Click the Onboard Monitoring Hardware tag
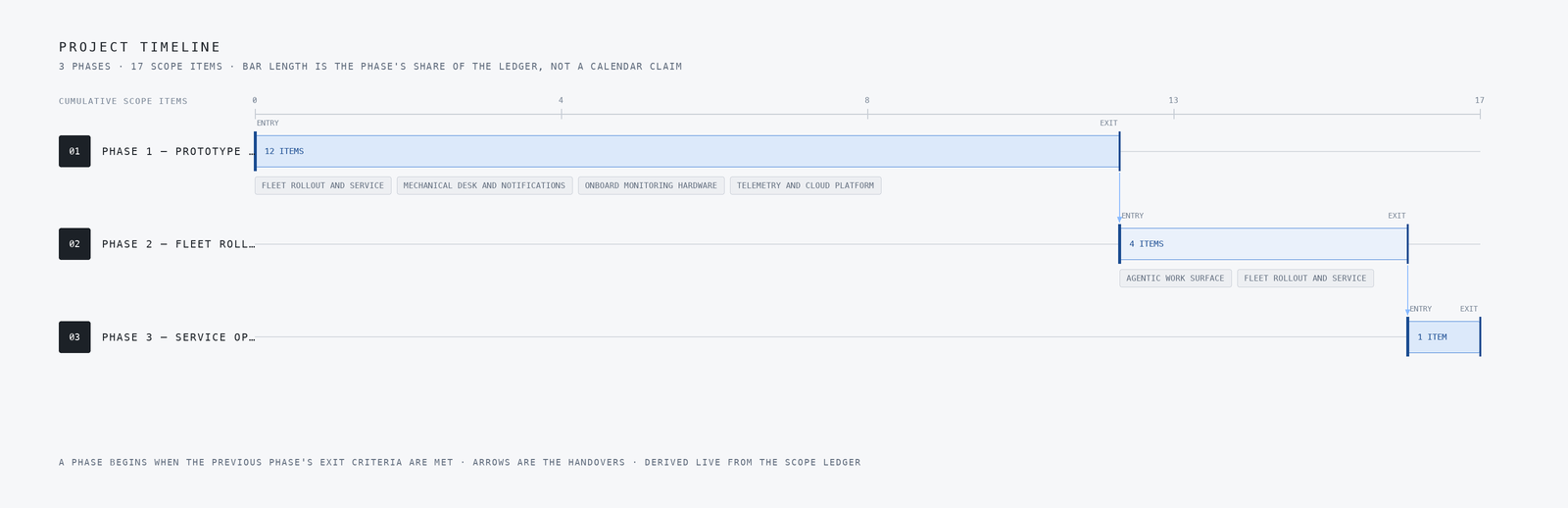Image resolution: width=1568 pixels, height=508 pixels. [x=651, y=185]
